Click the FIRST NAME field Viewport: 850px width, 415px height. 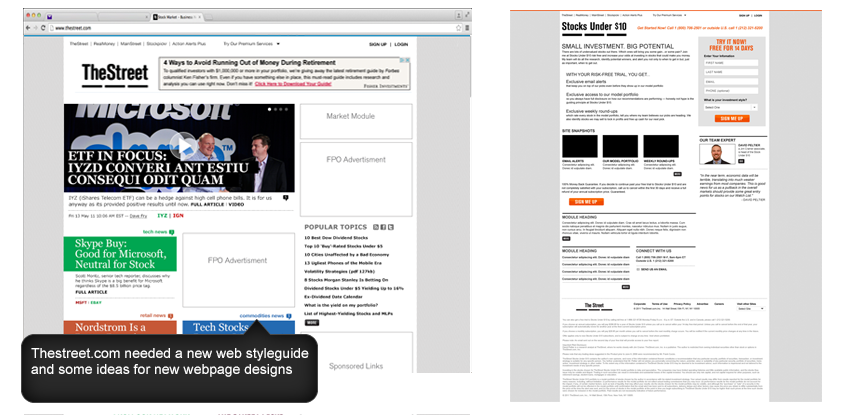tap(731, 63)
